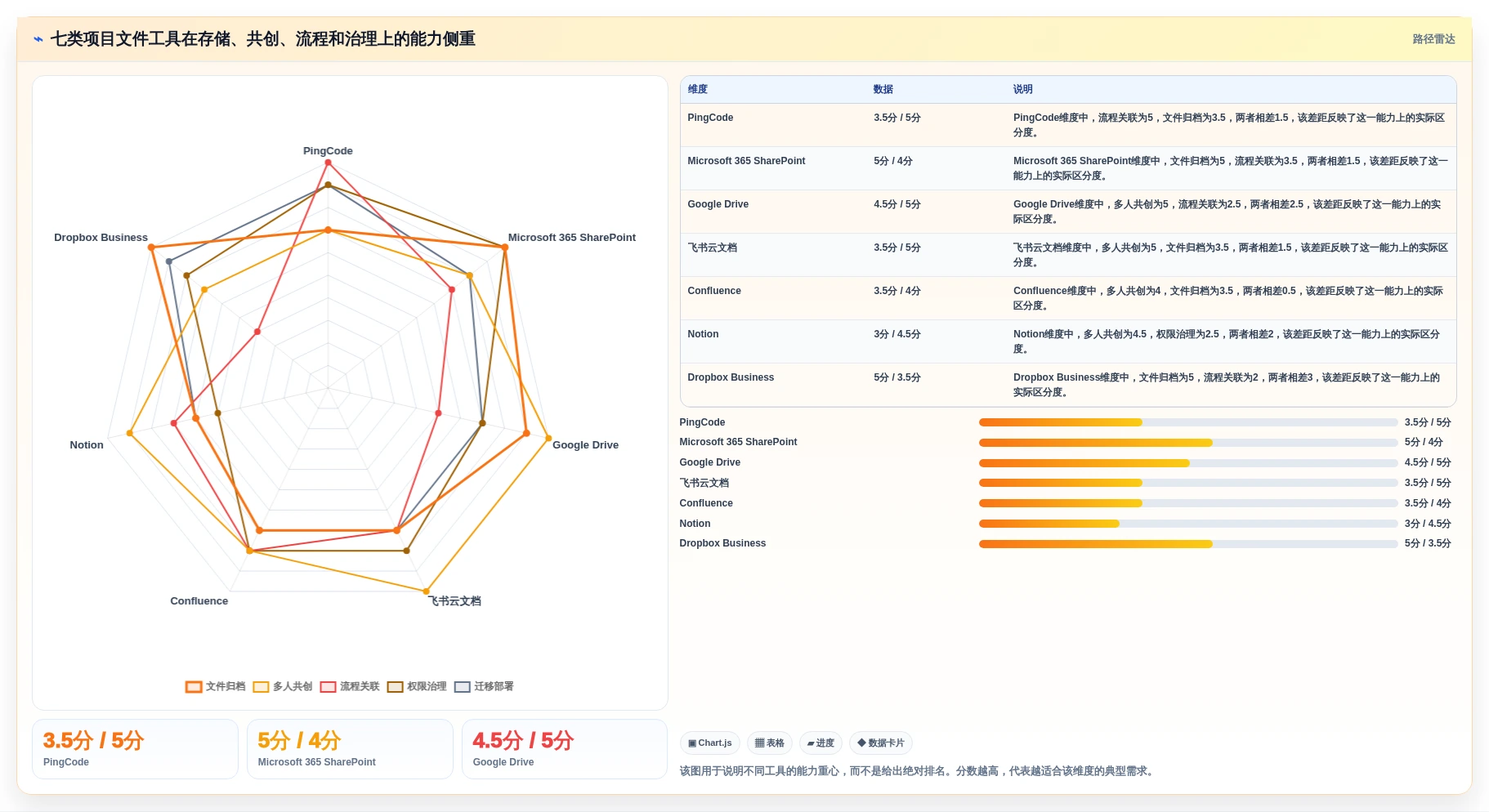1489x812 pixels.
Task: Click Notion radar axis label
Action: pyautogui.click(x=87, y=445)
